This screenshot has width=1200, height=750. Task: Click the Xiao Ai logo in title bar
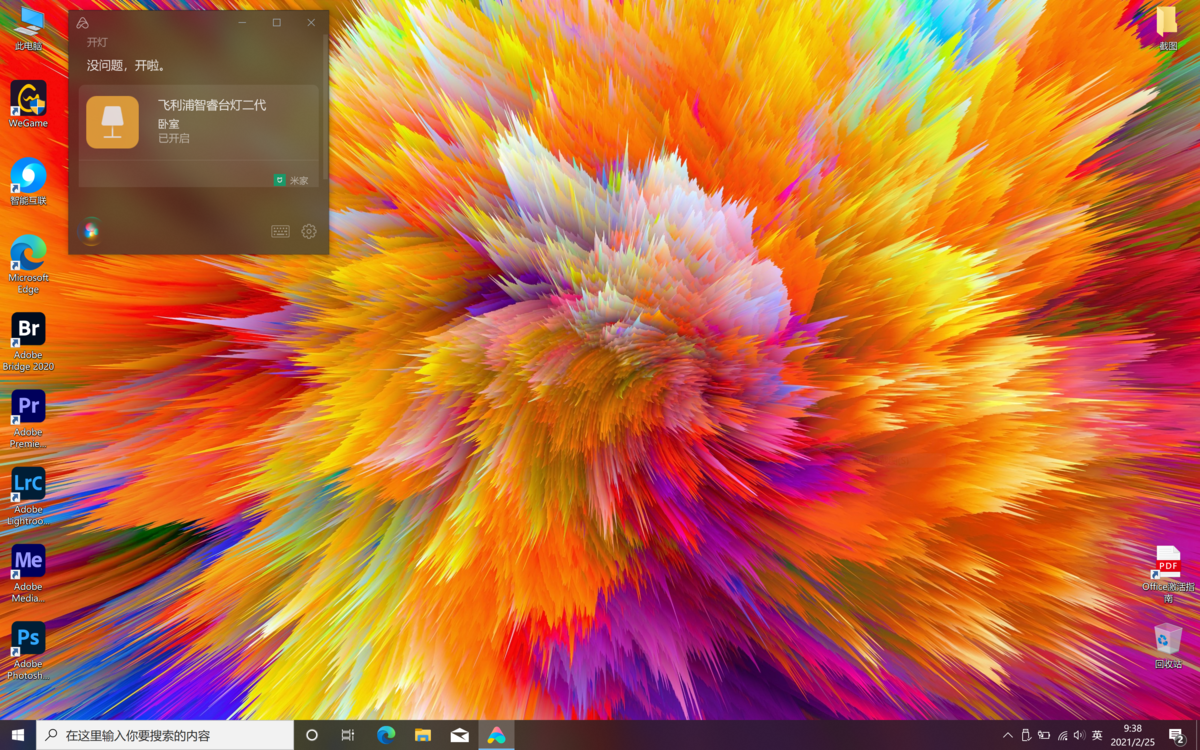[x=83, y=23]
